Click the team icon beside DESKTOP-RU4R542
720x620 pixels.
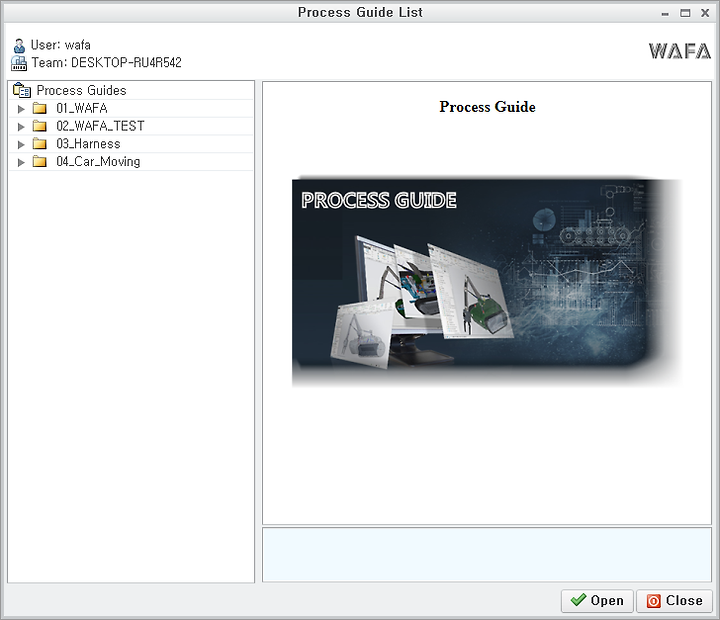[19, 63]
